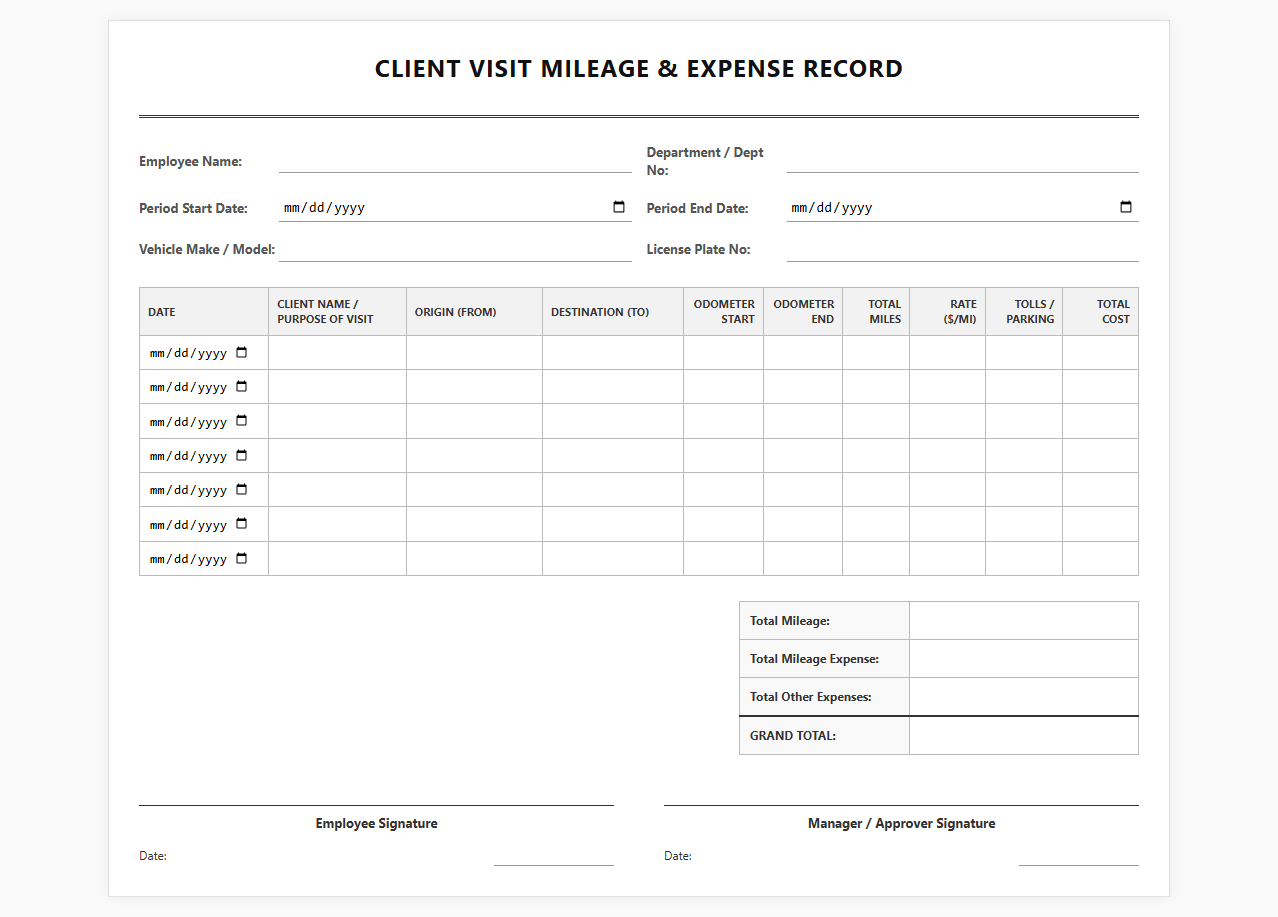Click first row Tolls / Parking cell

1024,353
